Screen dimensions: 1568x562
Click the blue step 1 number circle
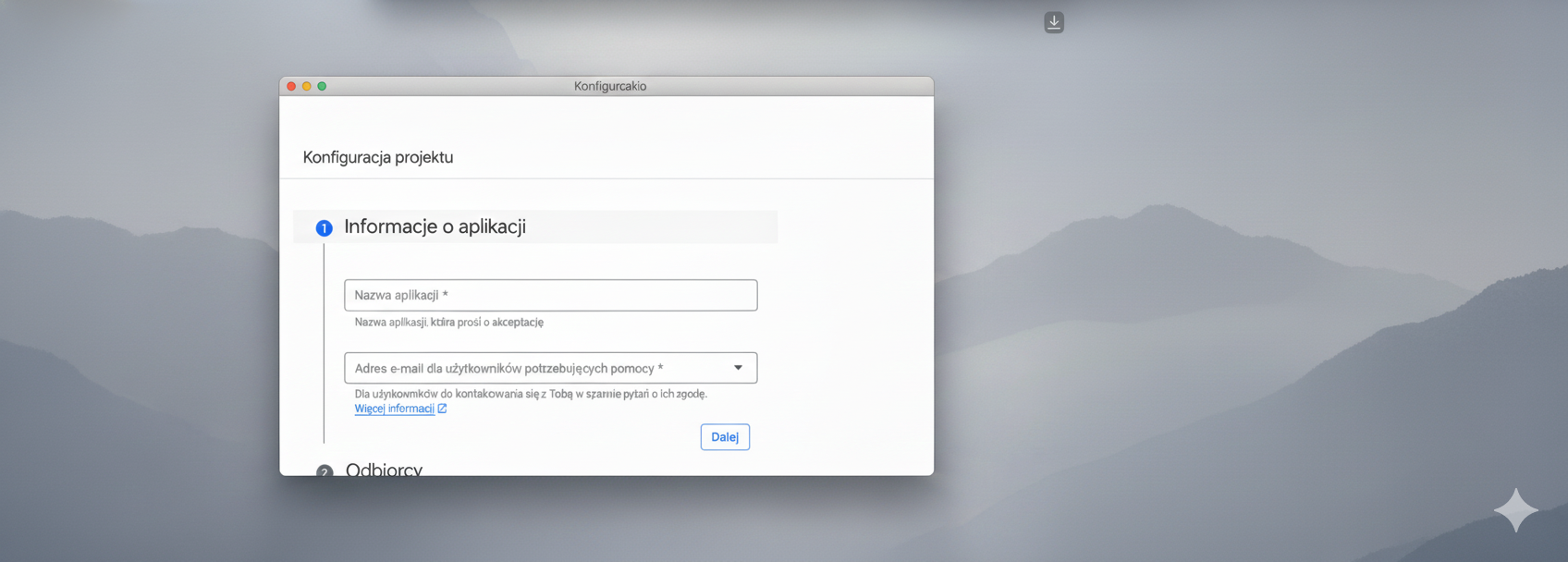click(x=324, y=228)
